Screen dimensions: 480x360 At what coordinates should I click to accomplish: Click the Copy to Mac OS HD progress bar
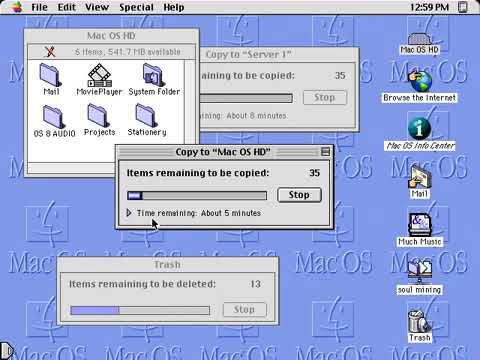(197, 195)
